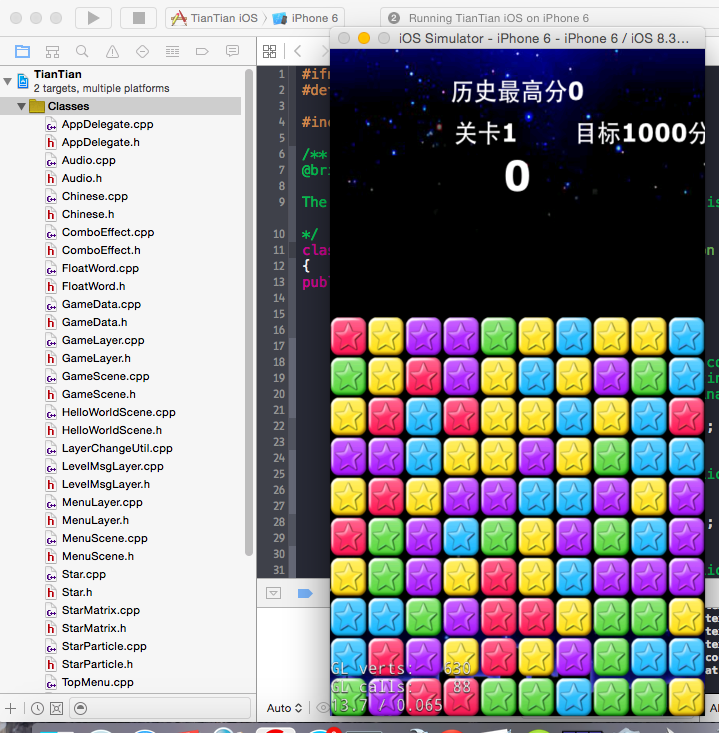Show the Debug navigator

(172, 51)
